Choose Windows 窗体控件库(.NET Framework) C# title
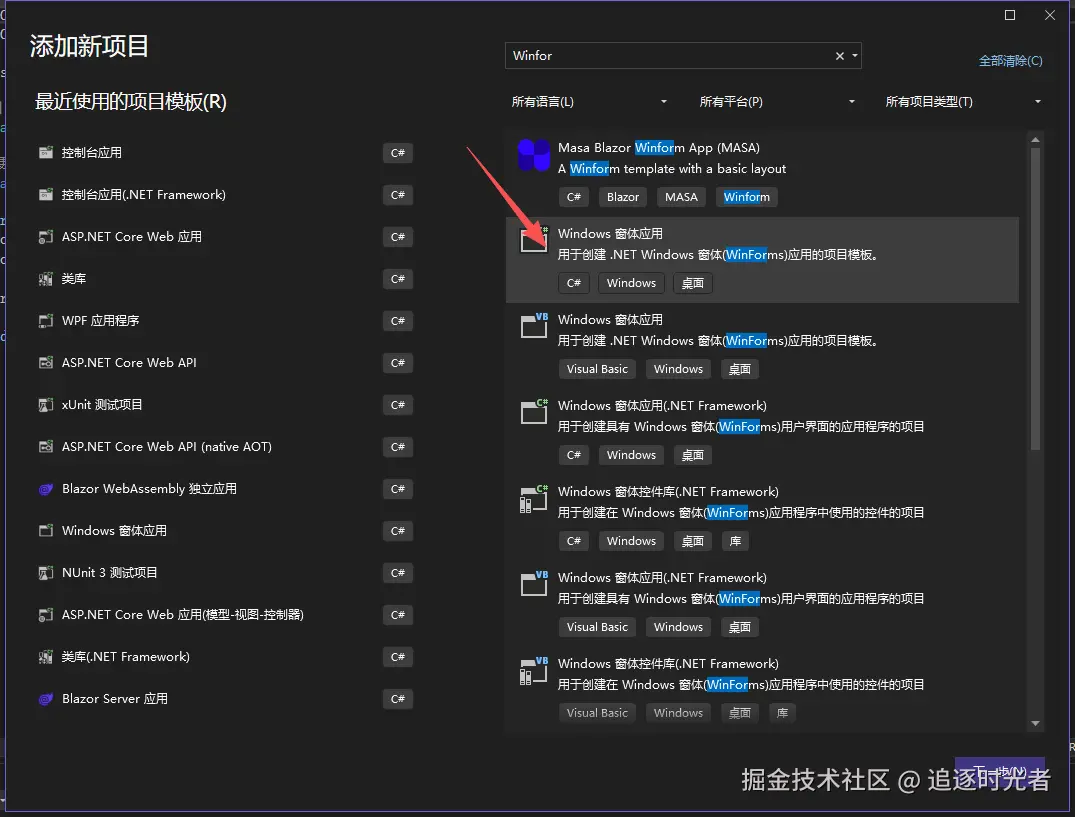The width and height of the screenshot is (1075, 817). click(668, 491)
